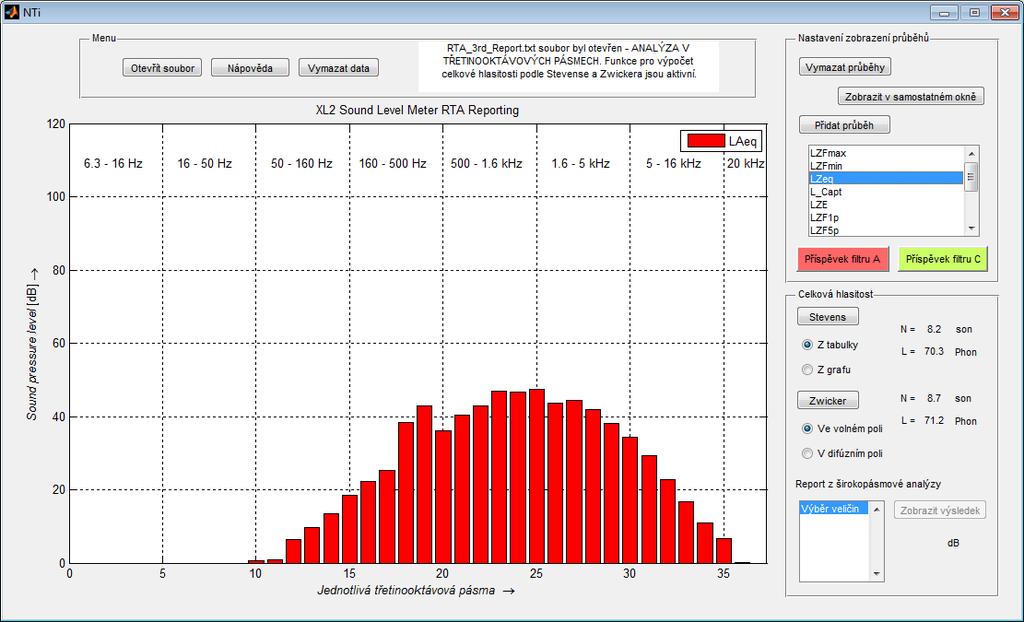This screenshot has height=622, width=1024.
Task: Choose the 'Ve volném poli' option
Action: pyautogui.click(x=807, y=429)
